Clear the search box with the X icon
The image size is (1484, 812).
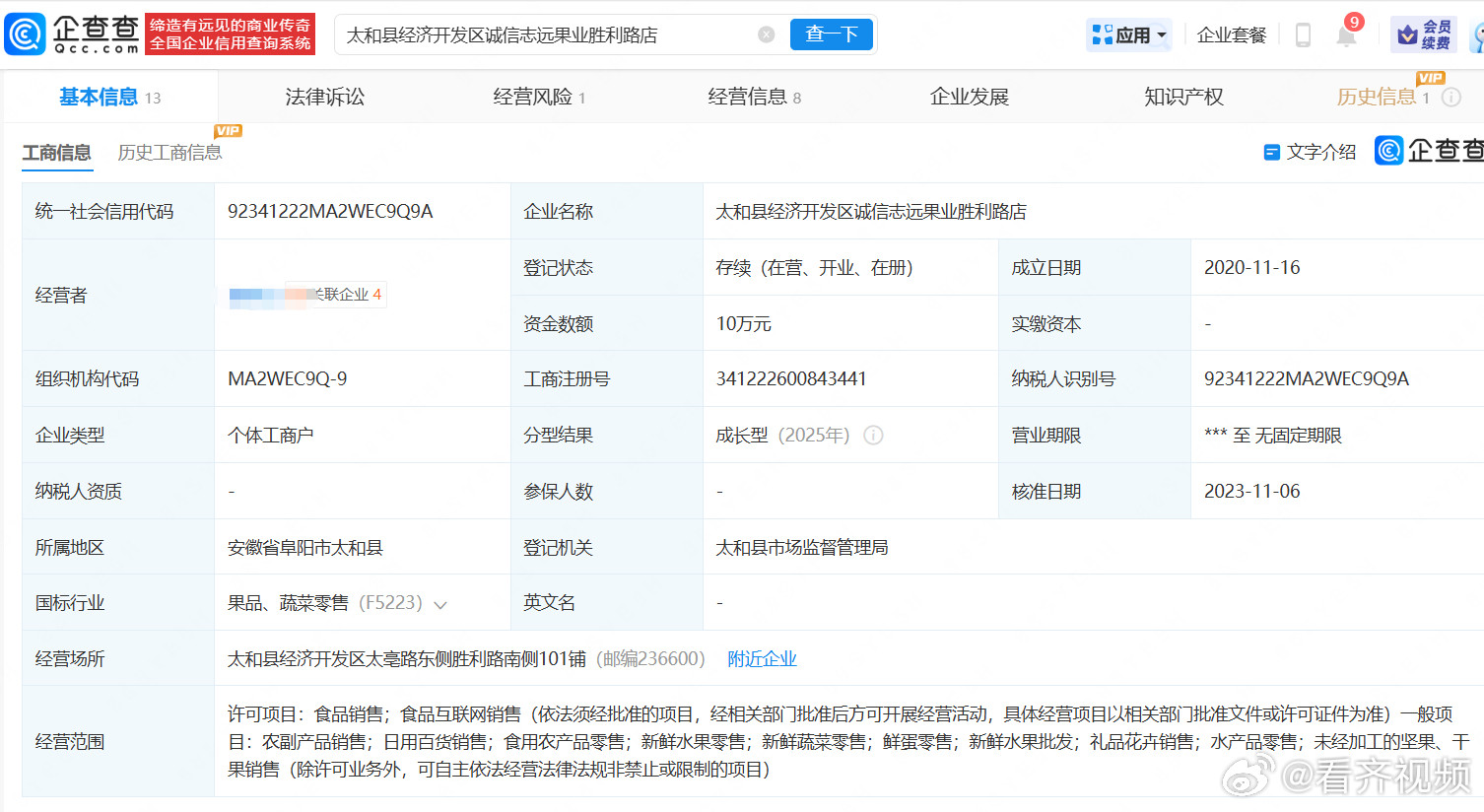point(766,34)
